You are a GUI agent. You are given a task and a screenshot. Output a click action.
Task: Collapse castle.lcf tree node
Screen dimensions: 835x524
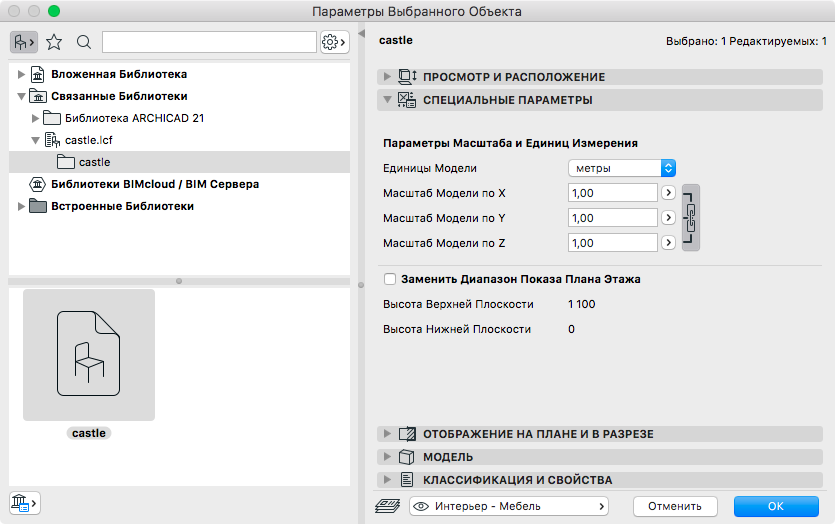pos(35,141)
